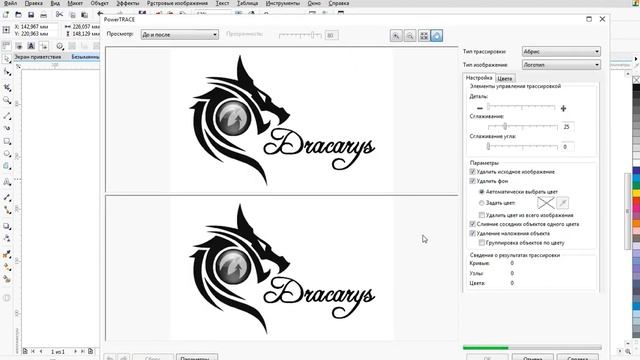Open the Правка menu
The height and width of the screenshot is (360, 640).
[33, 3]
